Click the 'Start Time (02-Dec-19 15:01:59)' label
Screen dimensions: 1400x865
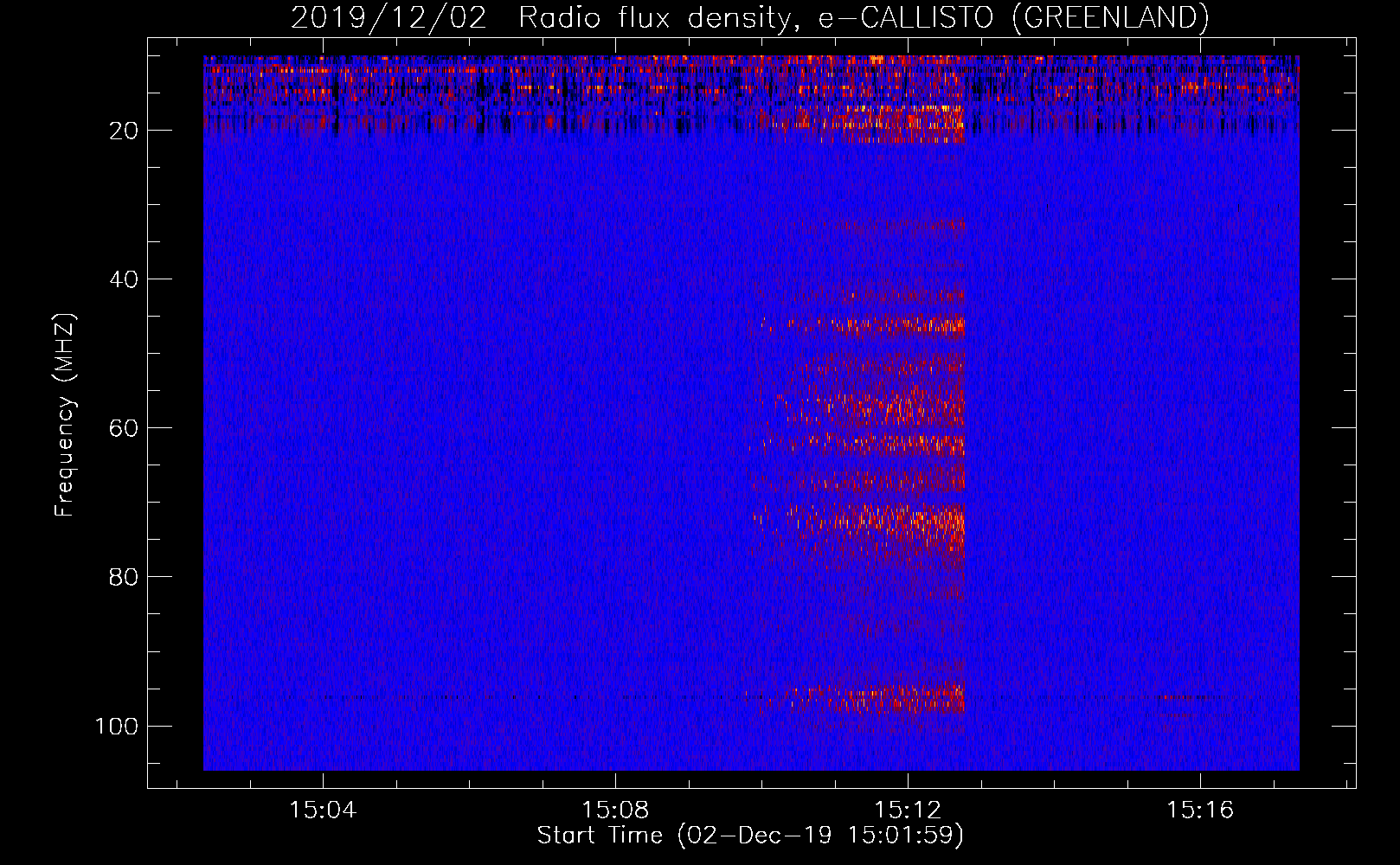750,836
